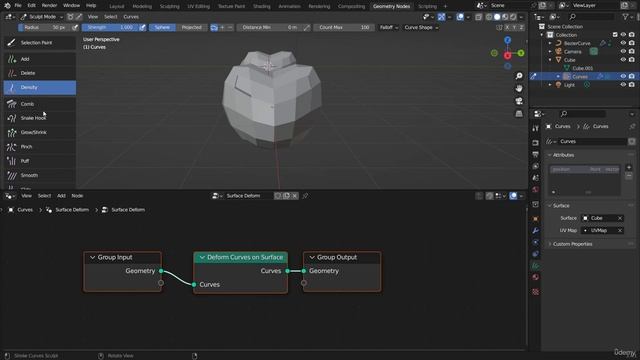
Task: Switch perspective/orthographic grid icon
Action: 519,113
